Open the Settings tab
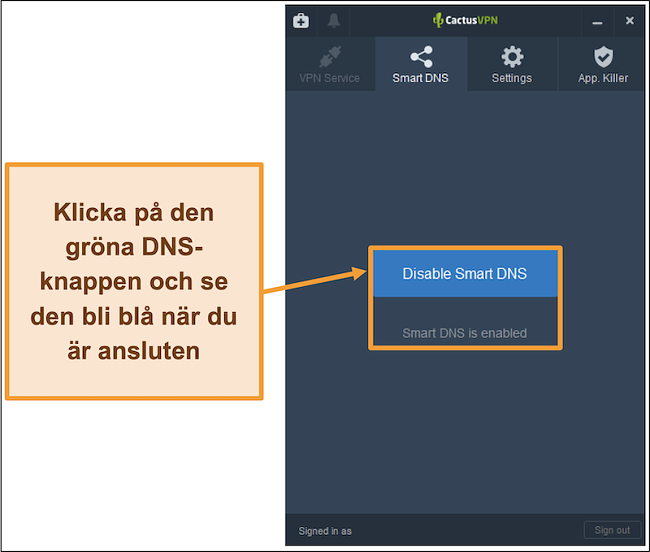This screenshot has height=552, width=650. pyautogui.click(x=512, y=64)
